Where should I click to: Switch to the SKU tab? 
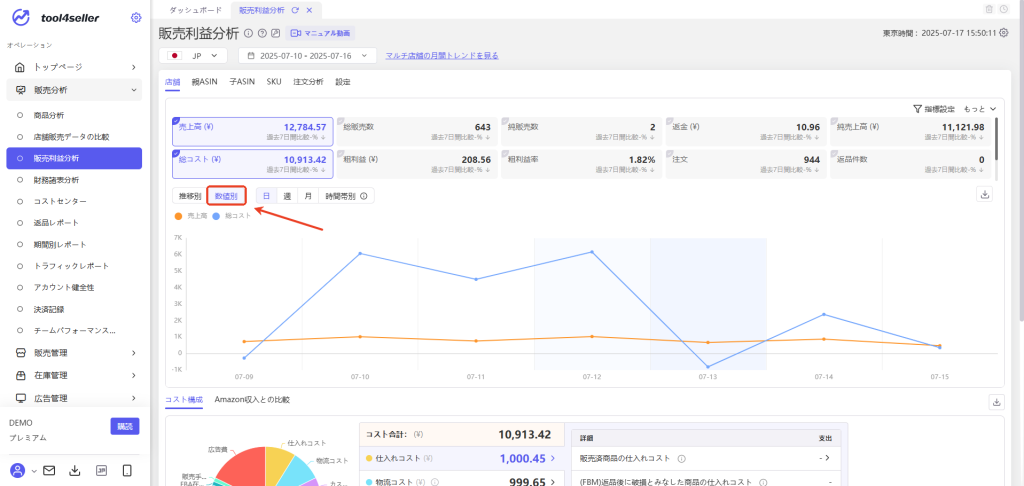pyautogui.click(x=274, y=82)
